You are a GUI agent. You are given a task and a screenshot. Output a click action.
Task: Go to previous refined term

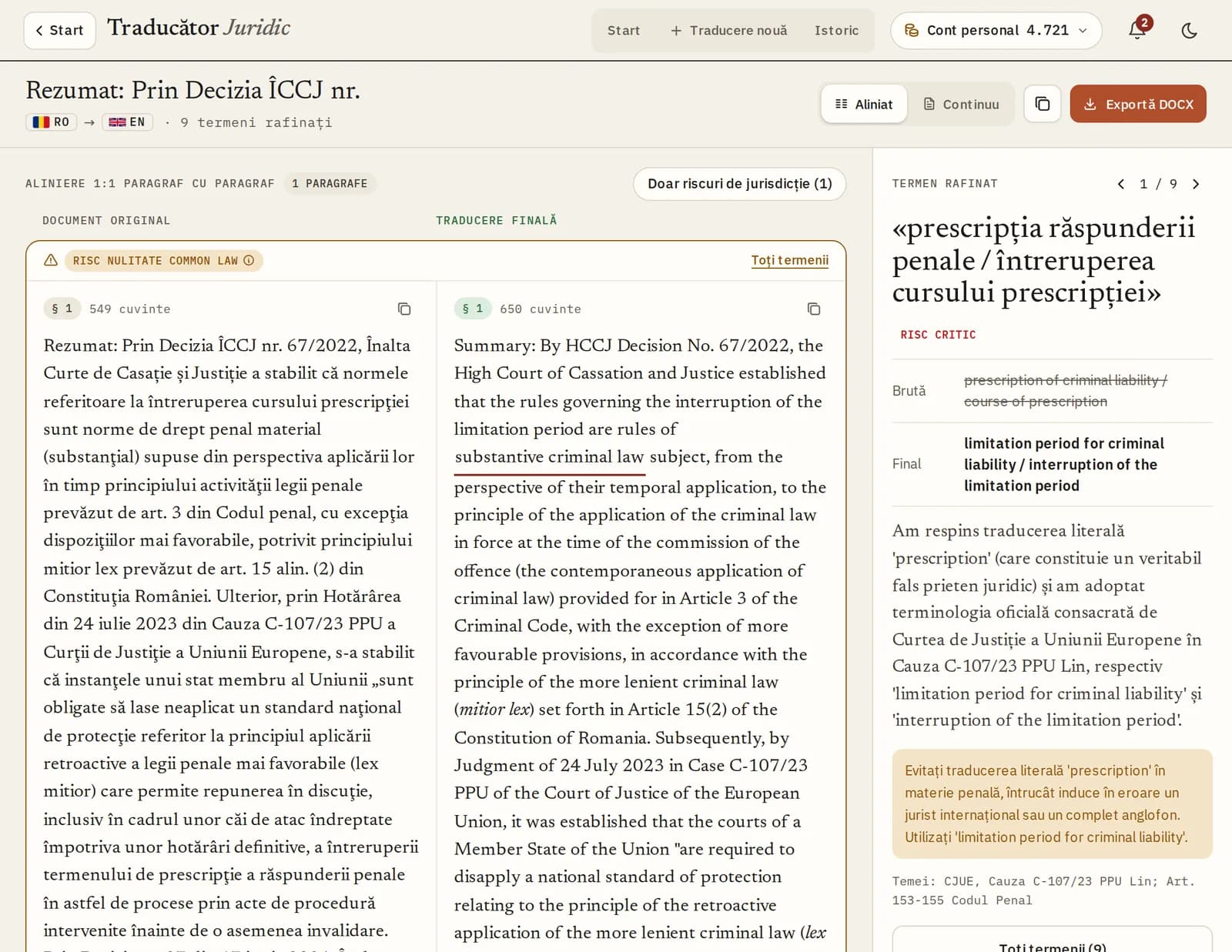pos(1121,184)
